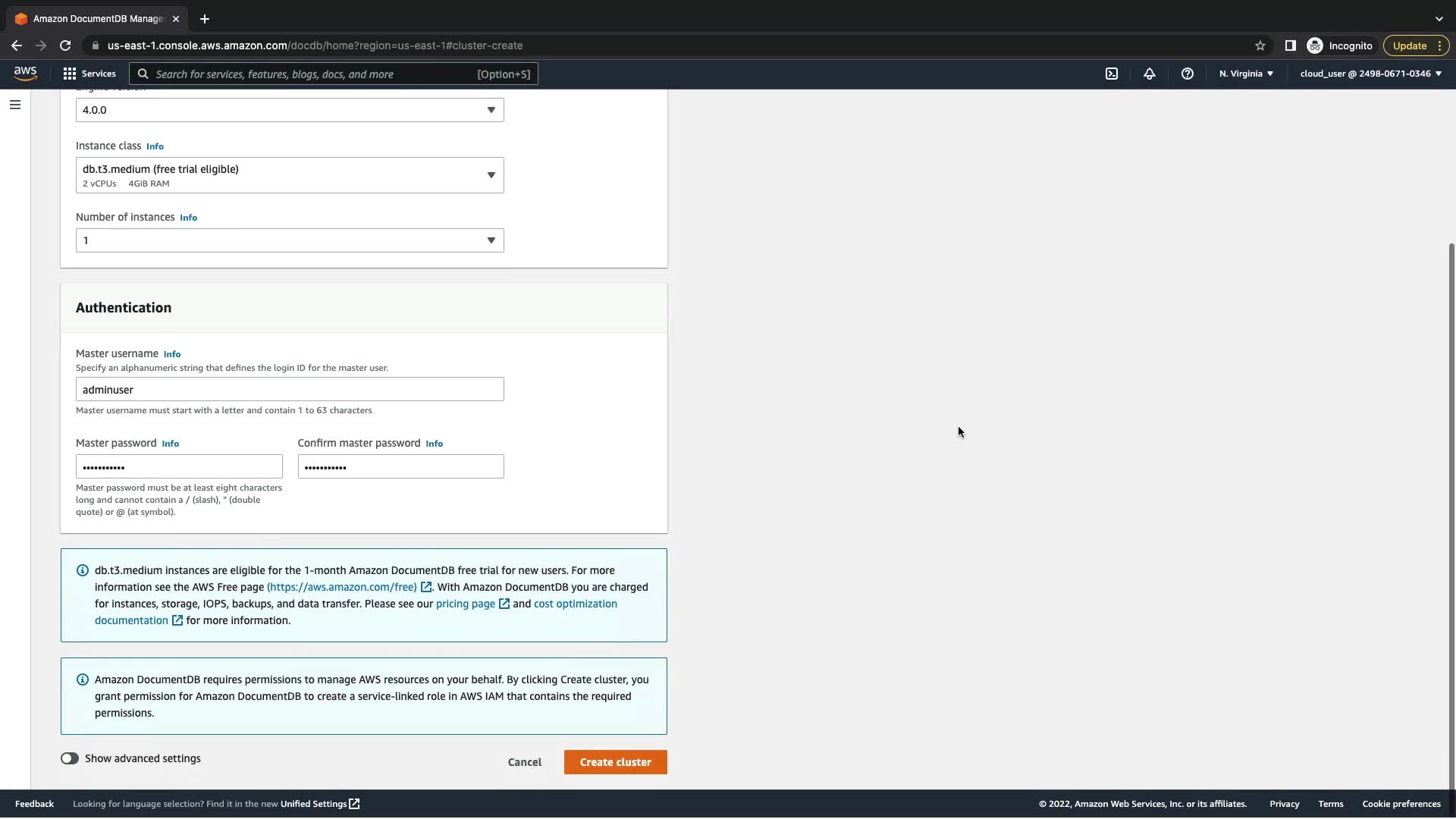Go to AWS home logo
This screenshot has height=819, width=1456.
(25, 73)
